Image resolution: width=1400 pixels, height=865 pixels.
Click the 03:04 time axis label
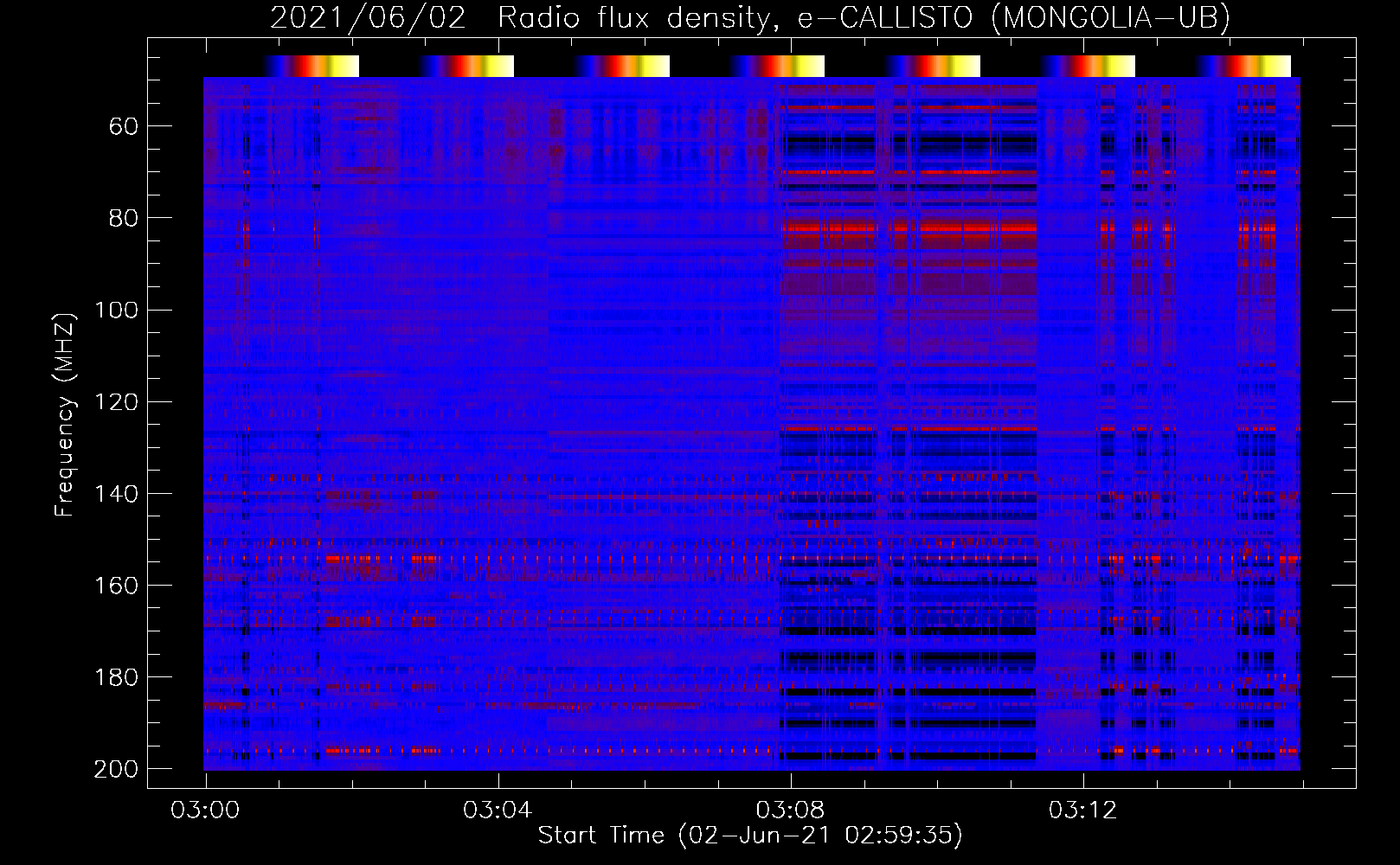(498, 811)
